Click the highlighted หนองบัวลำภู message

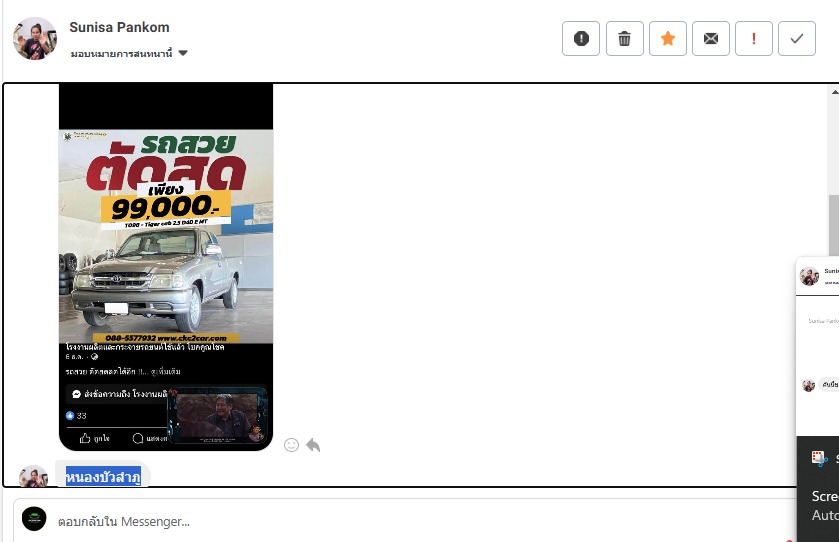pyautogui.click(x=103, y=476)
